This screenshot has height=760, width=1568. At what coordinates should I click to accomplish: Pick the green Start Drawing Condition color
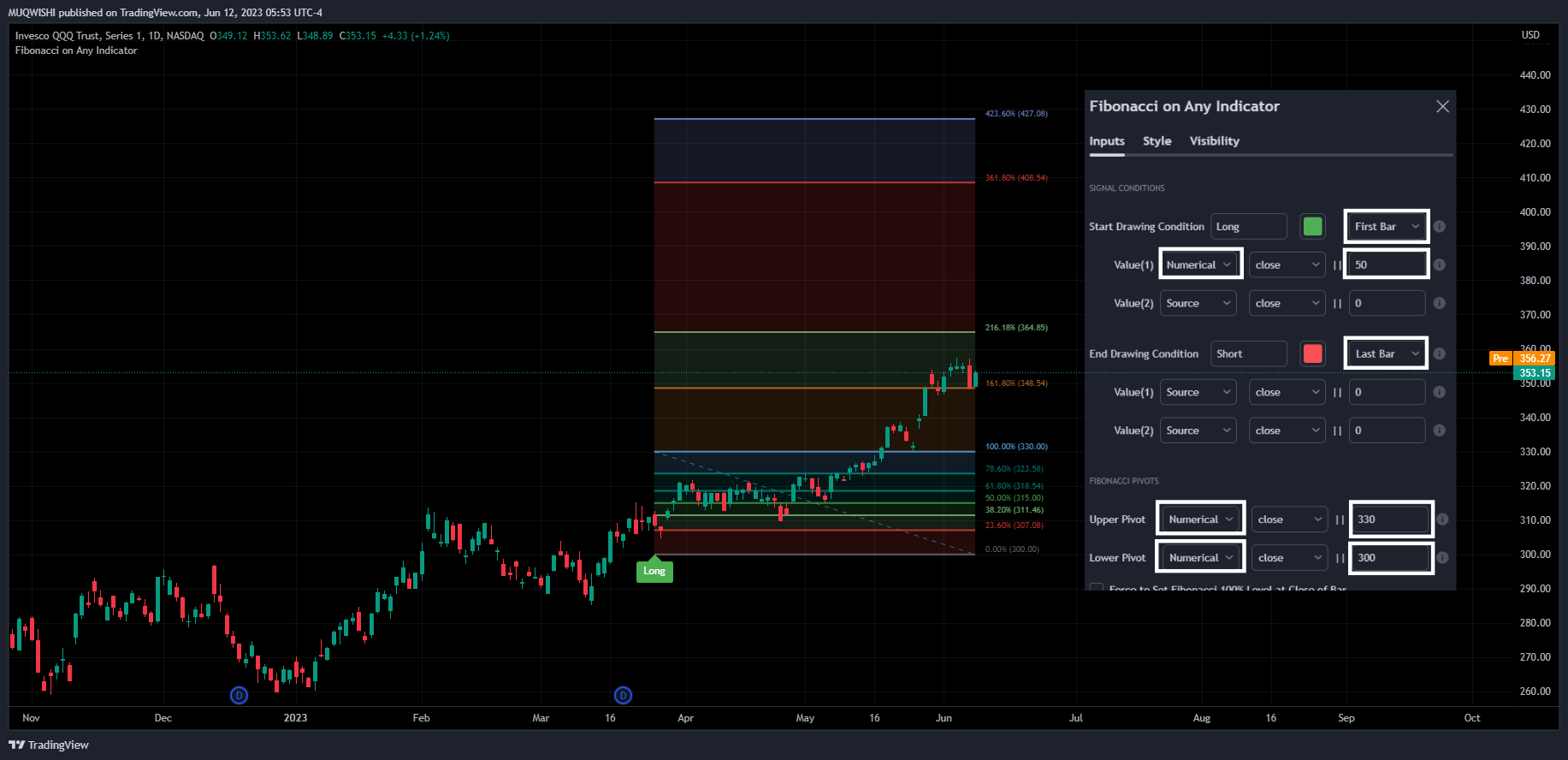(x=1312, y=227)
